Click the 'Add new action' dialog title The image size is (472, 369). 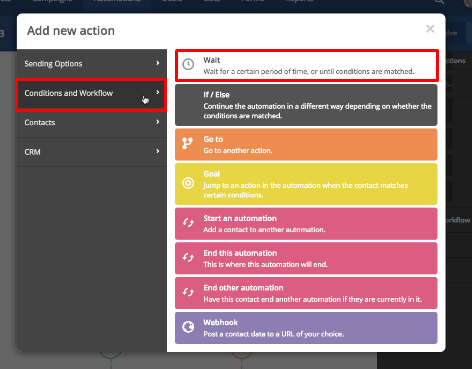(71, 31)
